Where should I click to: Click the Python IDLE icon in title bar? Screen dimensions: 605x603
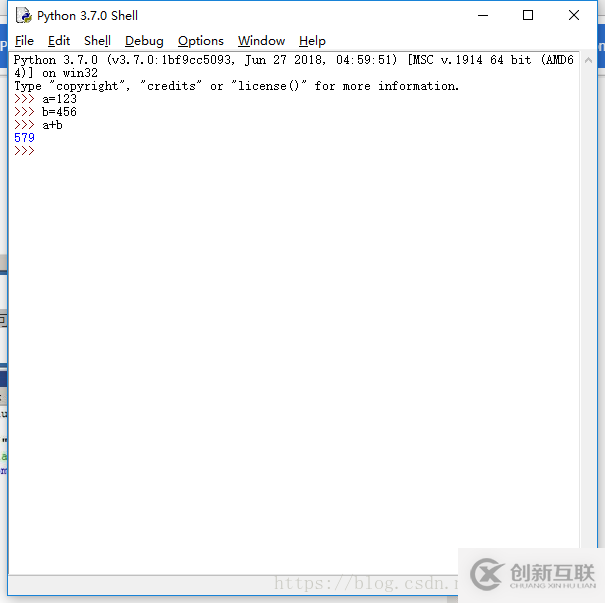24,15
